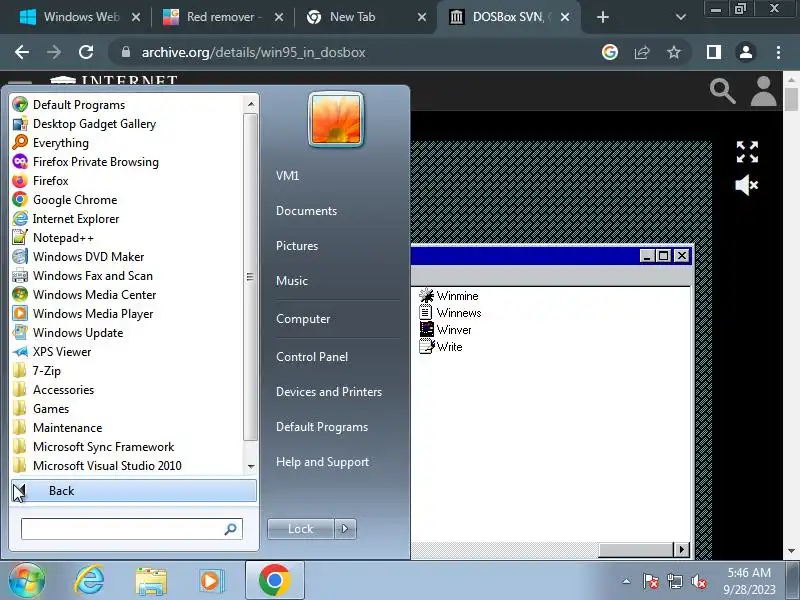The width and height of the screenshot is (800, 600).
Task: Open a new browser tab with plus
Action: (x=603, y=17)
